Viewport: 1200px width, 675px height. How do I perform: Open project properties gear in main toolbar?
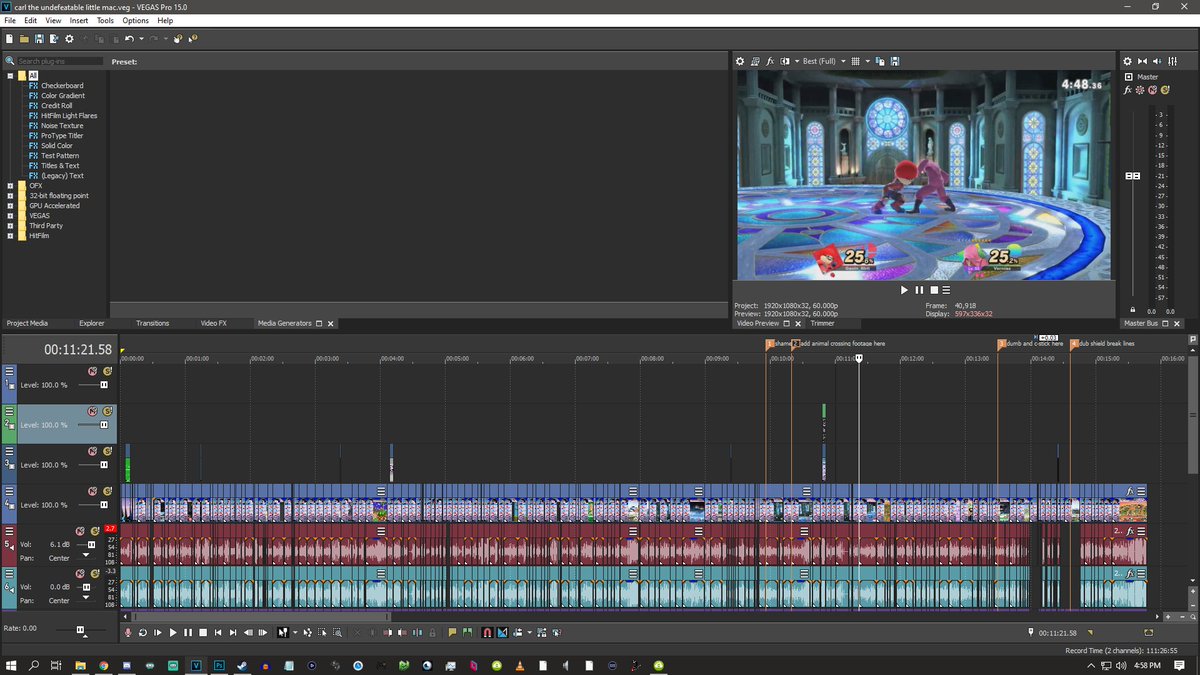coord(69,39)
